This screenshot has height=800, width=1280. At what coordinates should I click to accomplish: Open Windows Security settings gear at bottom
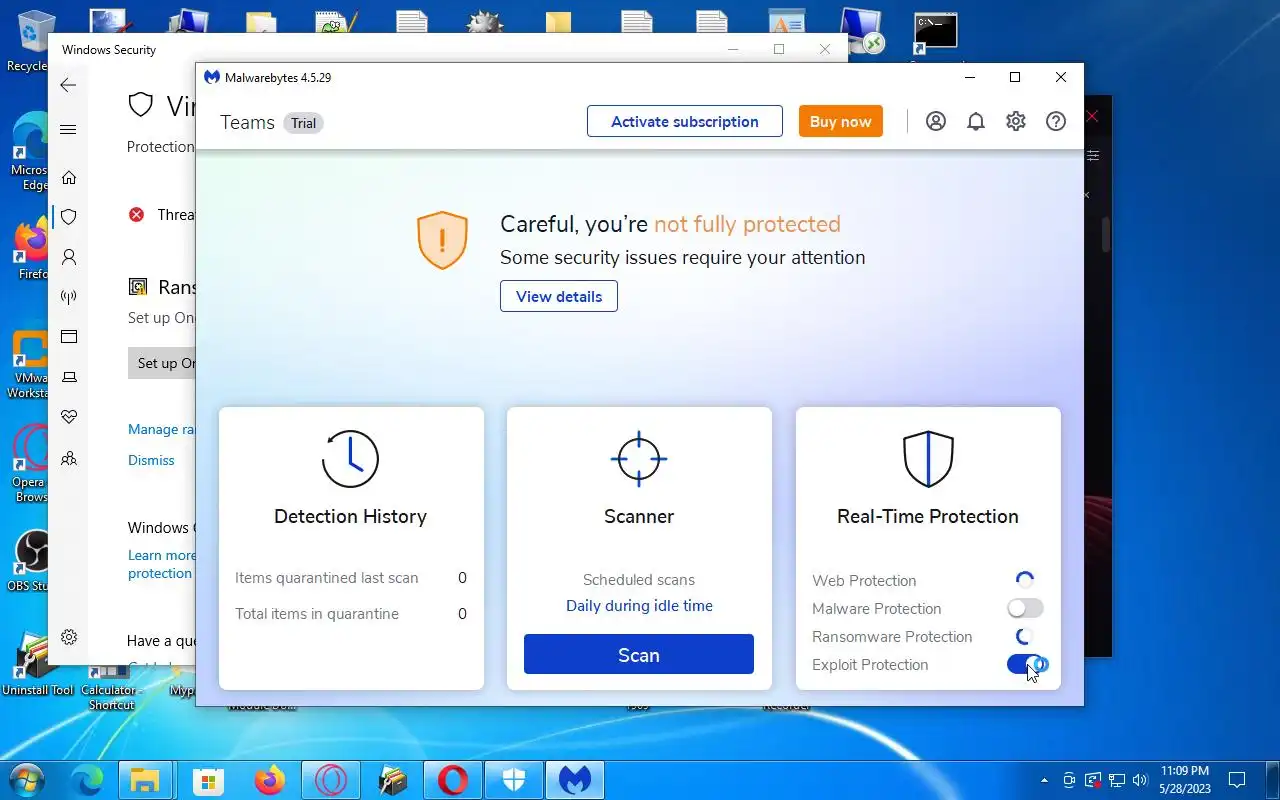click(69, 637)
